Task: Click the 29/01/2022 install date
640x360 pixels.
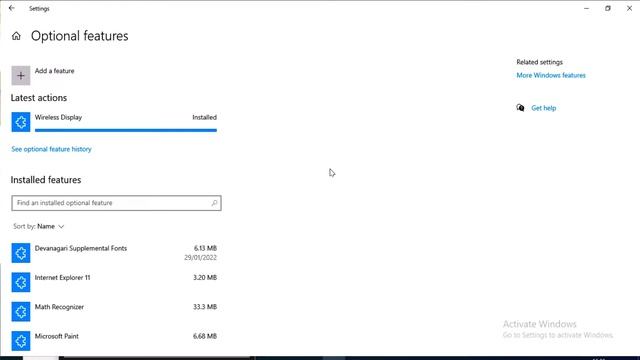Action: 200,258
